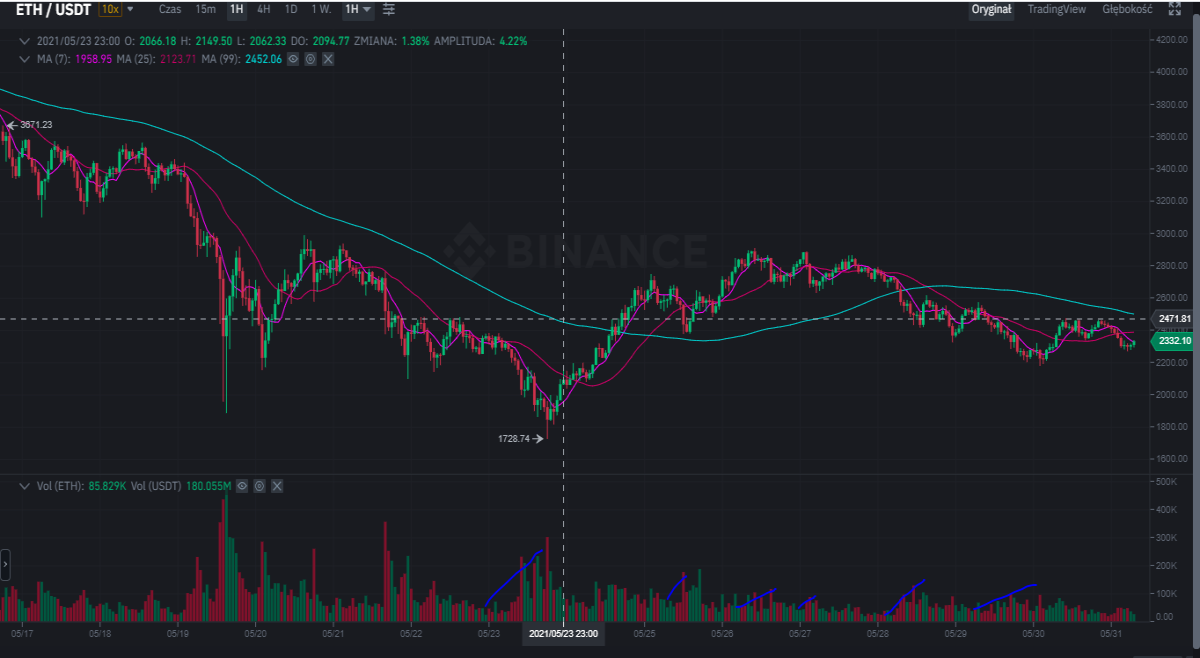
Task: Select the 1H interval
Action: [237, 10]
